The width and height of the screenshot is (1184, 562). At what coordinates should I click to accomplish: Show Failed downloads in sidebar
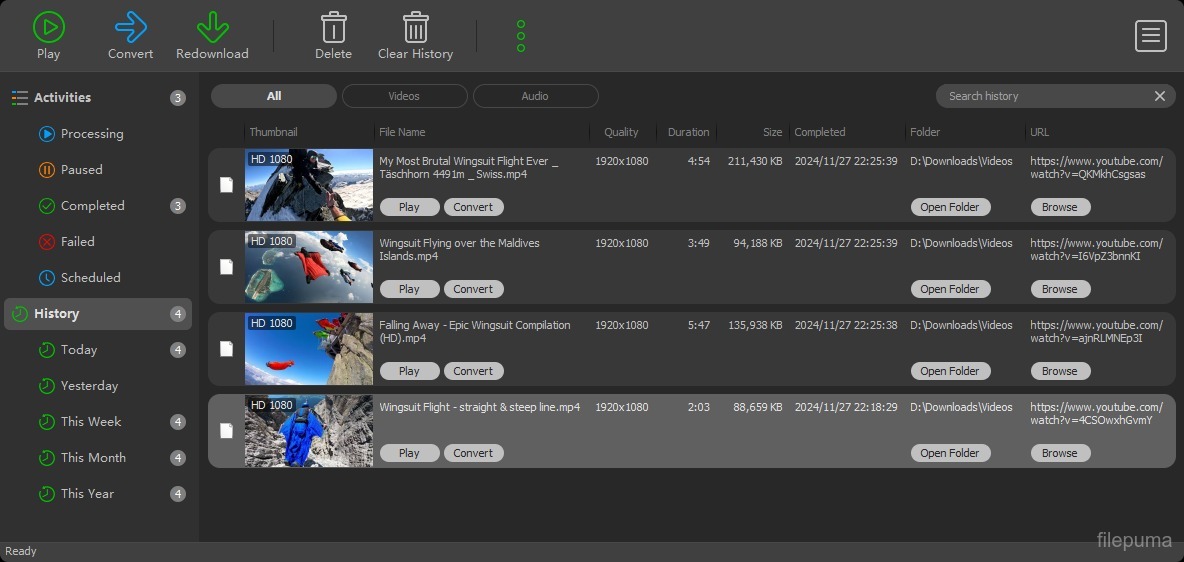77,242
